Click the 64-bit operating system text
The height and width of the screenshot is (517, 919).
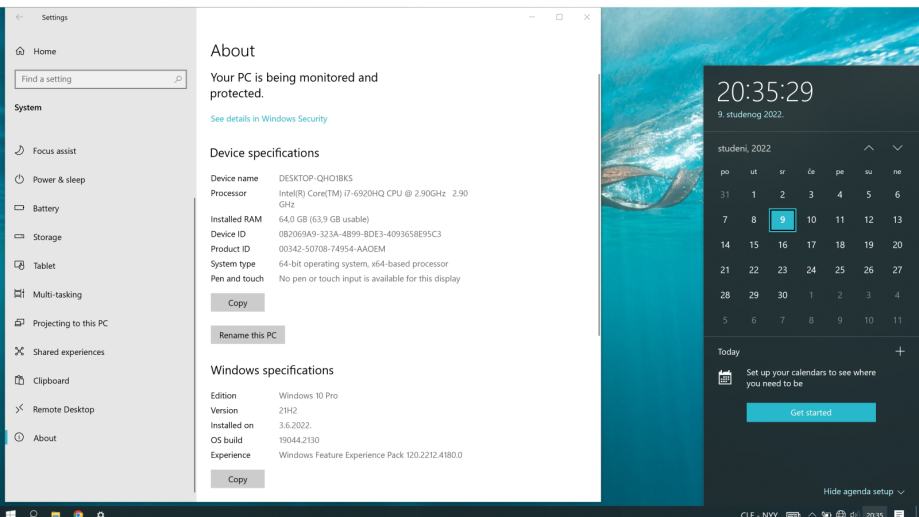(363, 264)
